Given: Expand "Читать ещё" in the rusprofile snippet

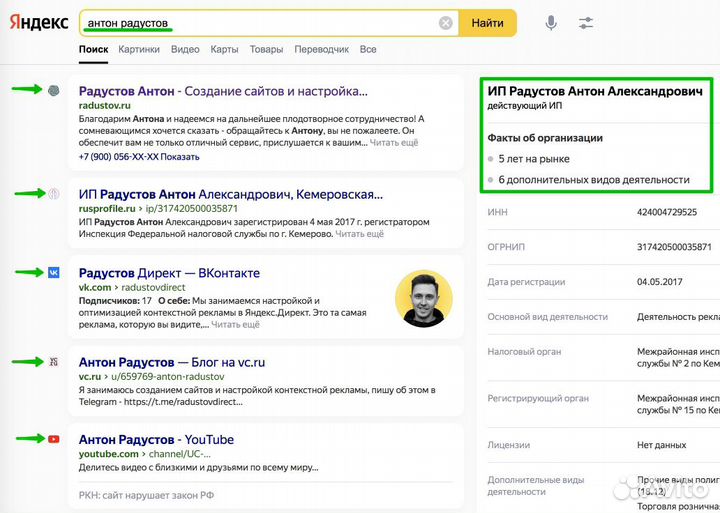Looking at the screenshot, I should click(359, 233).
